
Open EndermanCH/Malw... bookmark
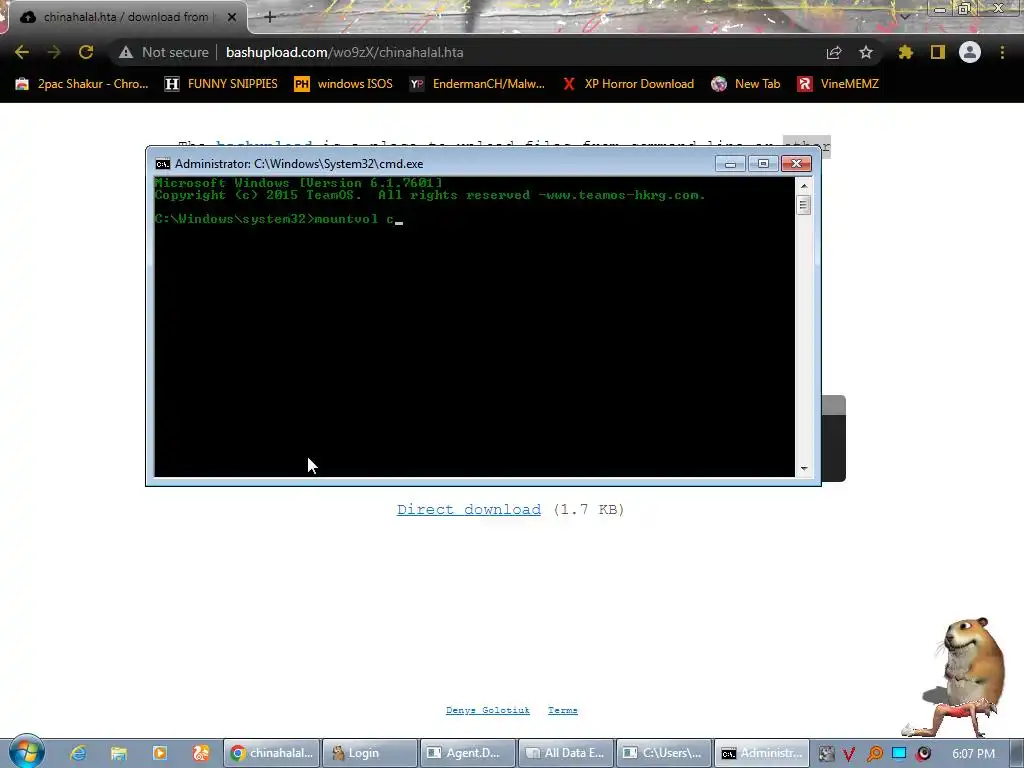click(477, 84)
